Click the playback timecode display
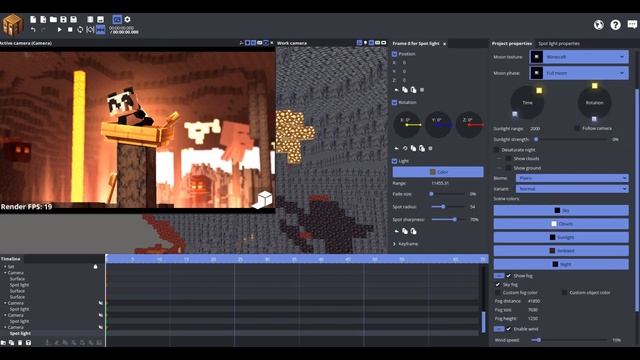 [x=124, y=30]
